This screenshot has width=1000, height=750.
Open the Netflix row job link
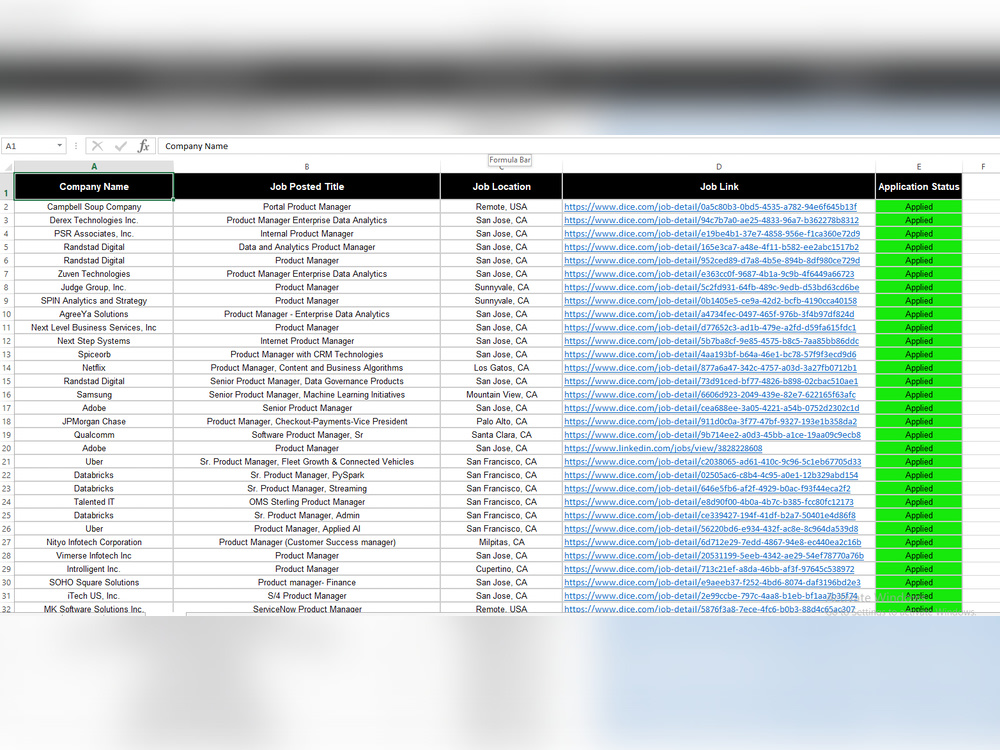[x=710, y=368]
